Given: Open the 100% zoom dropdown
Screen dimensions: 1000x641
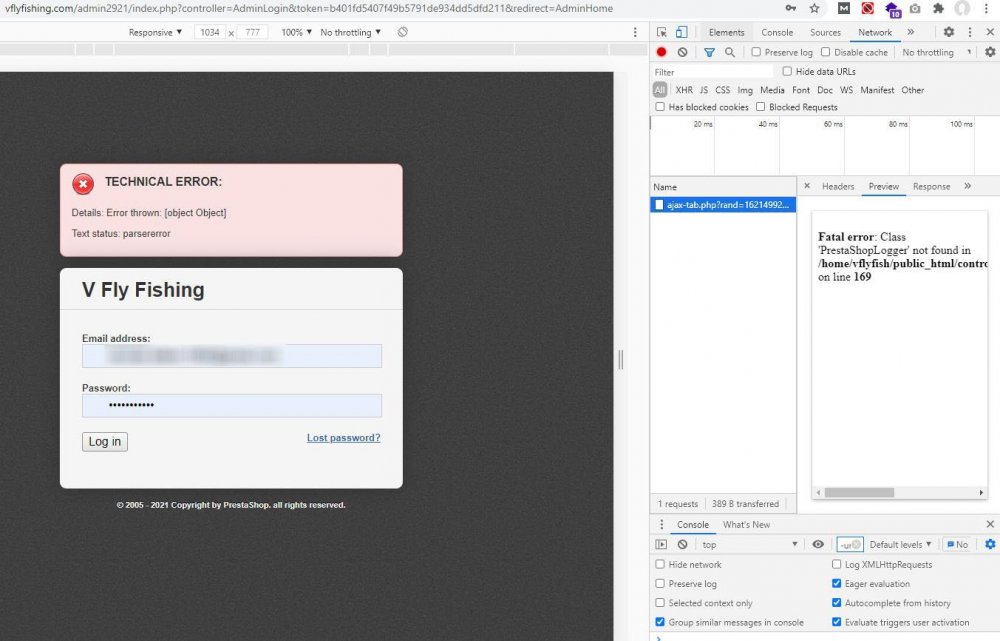Looking at the screenshot, I should [297, 32].
